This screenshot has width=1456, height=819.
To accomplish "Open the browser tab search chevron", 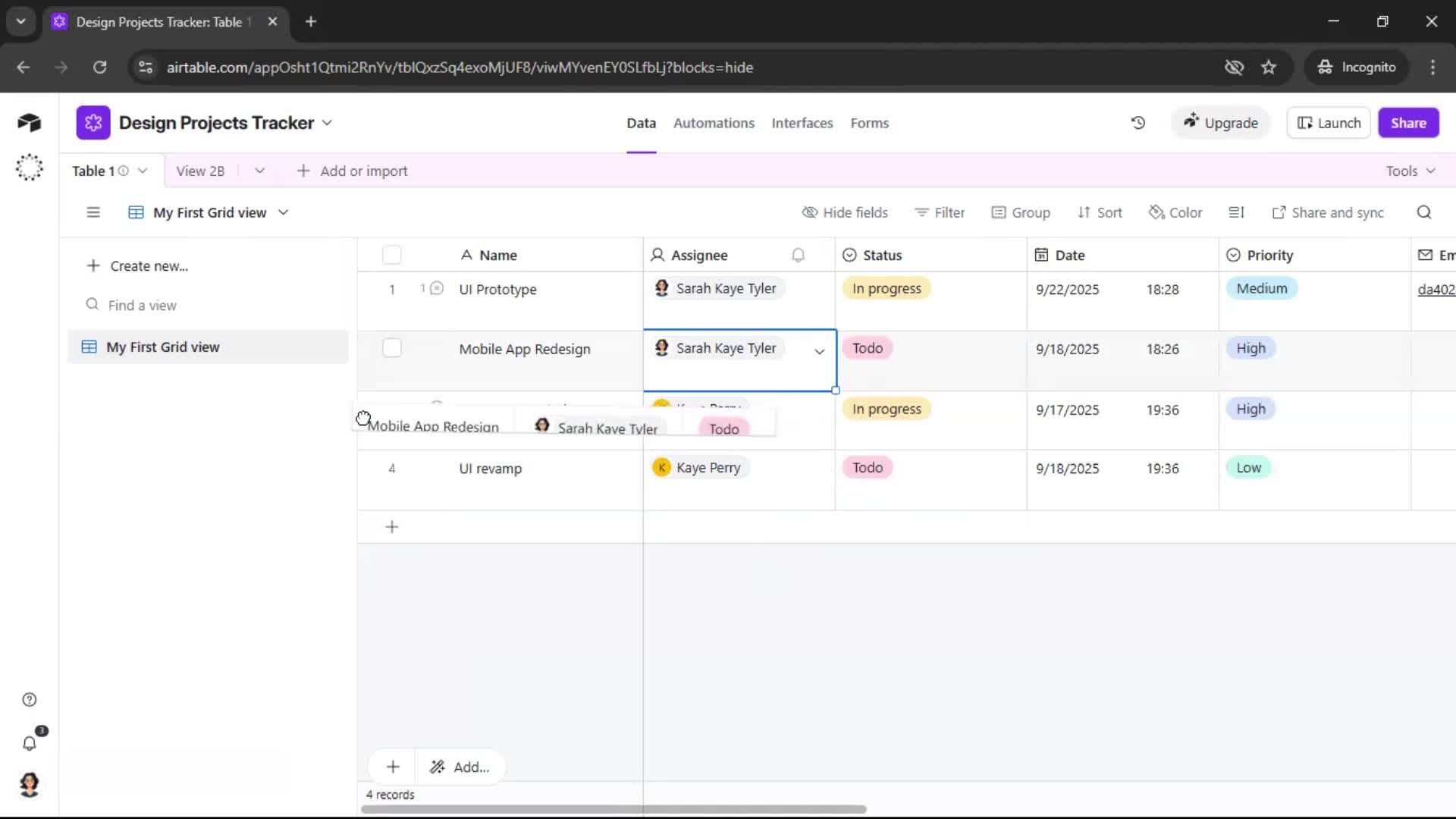I will coord(21,22).
